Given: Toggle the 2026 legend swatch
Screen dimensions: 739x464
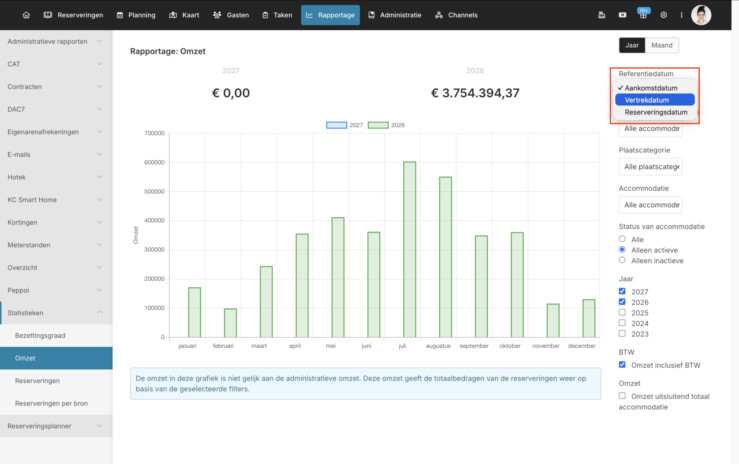Looking at the screenshot, I should coord(378,125).
